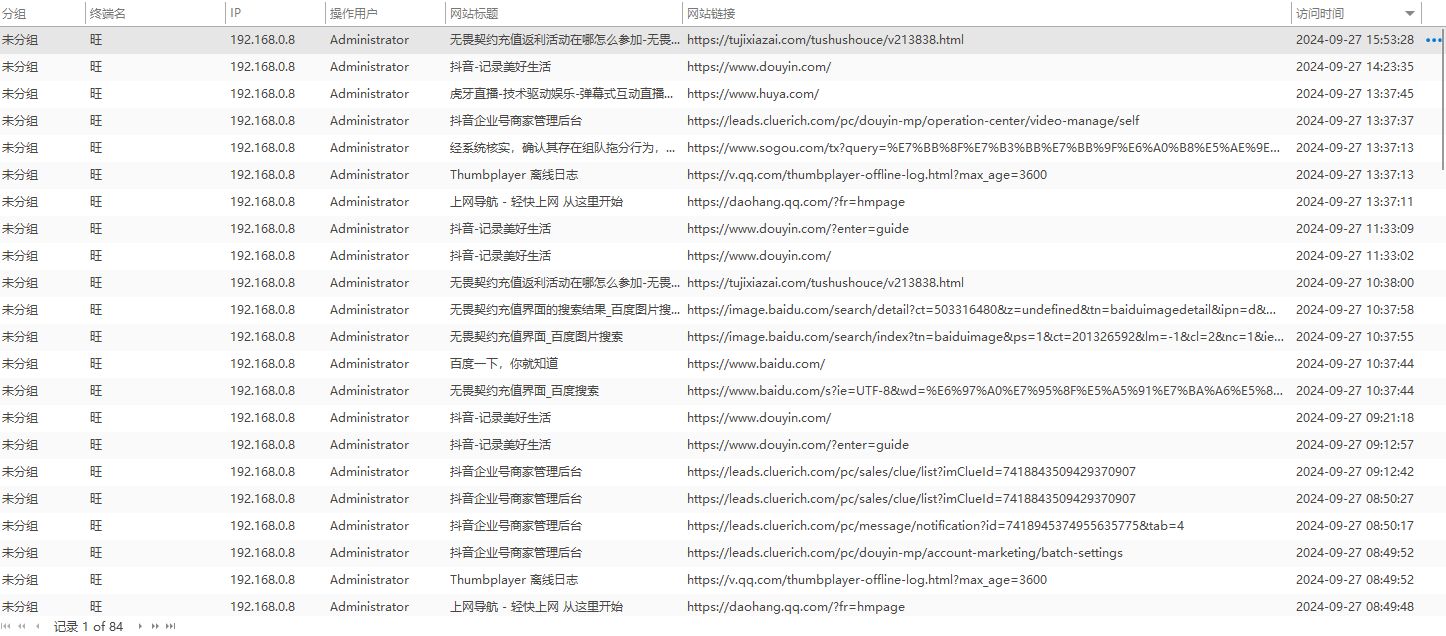Jump forward one page of records
This screenshot has width=1446, height=636.
pos(155,626)
